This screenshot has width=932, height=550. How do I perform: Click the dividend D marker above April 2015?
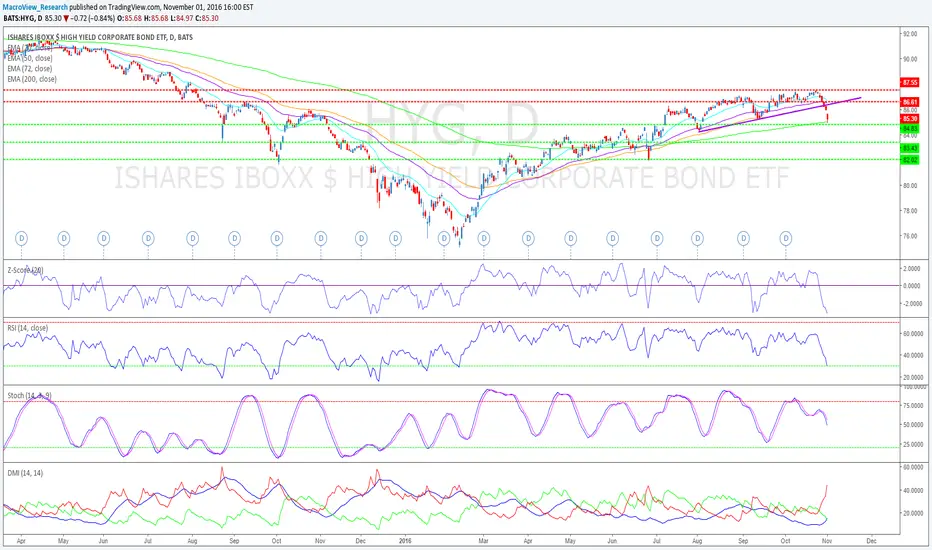click(21, 238)
